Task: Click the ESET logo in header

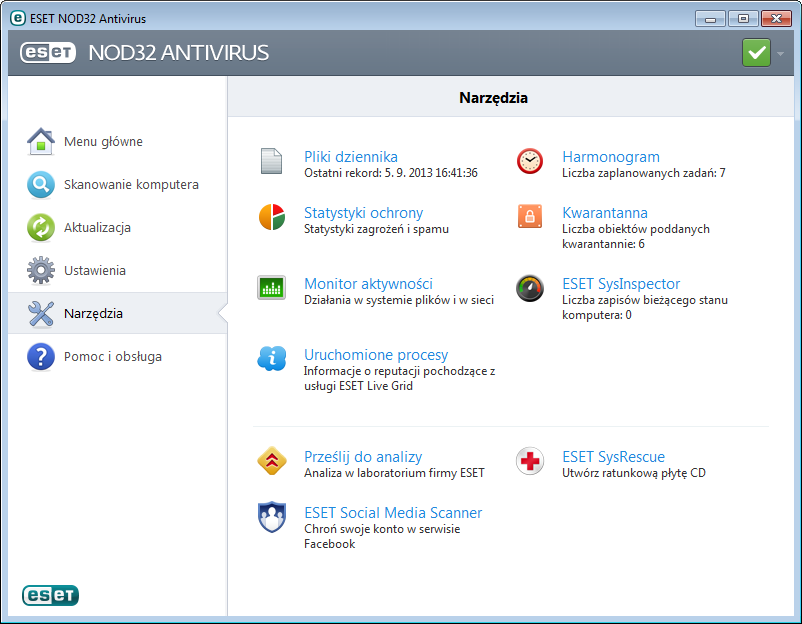Action: click(x=48, y=52)
